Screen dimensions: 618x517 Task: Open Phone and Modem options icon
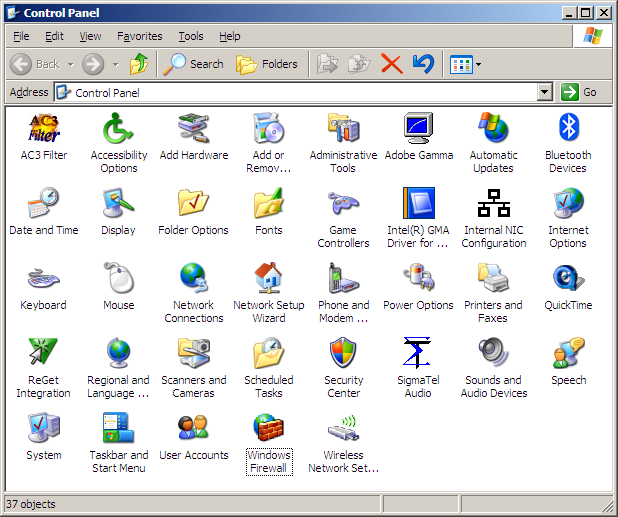(343, 278)
